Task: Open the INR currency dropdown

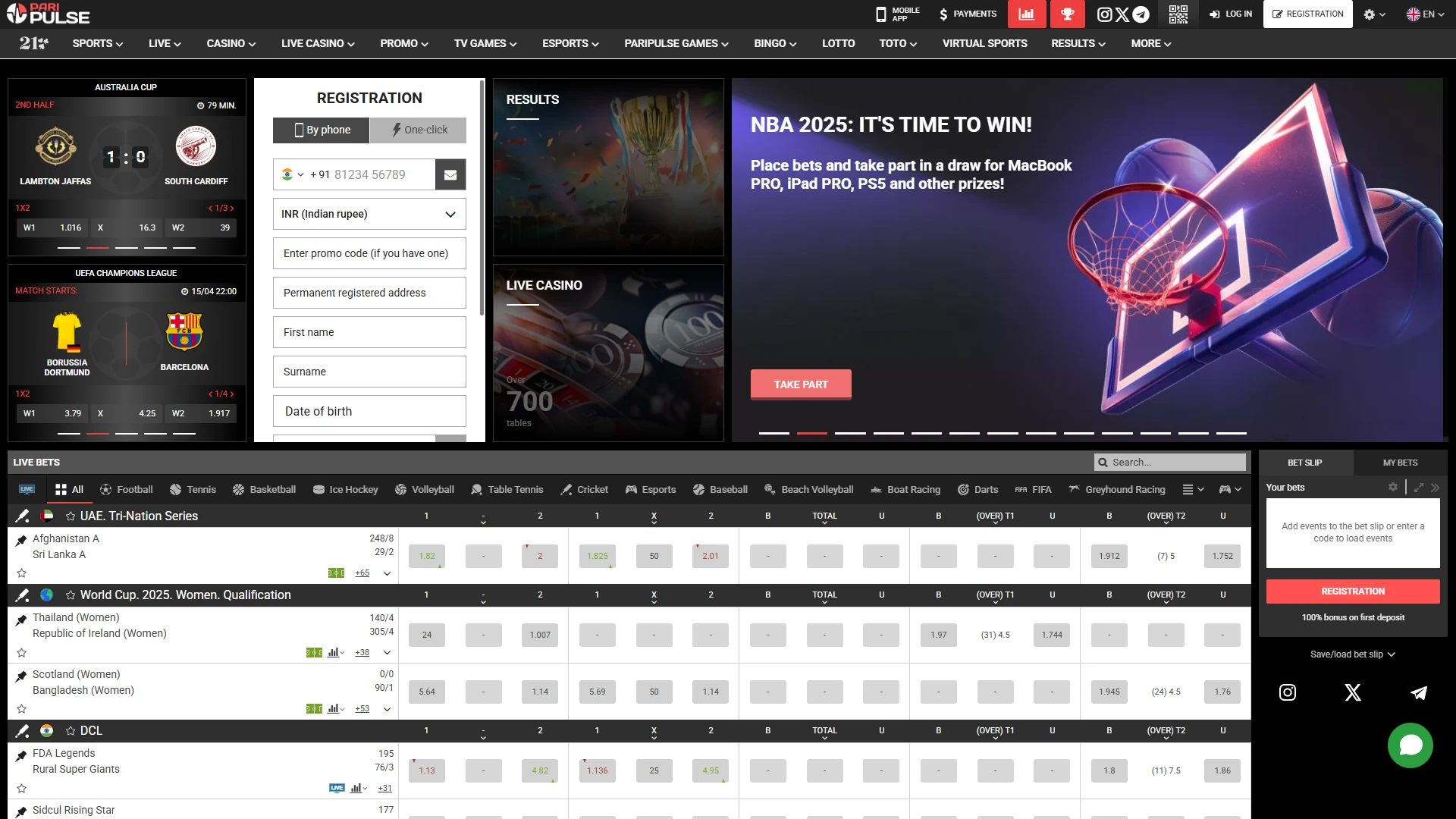Action: point(369,214)
